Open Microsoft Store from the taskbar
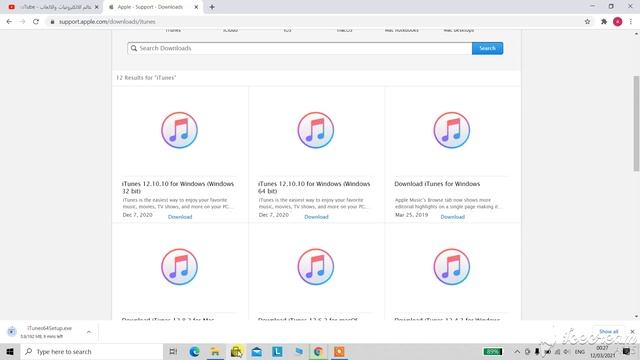Image resolution: width=640 pixels, height=360 pixels. coord(236,351)
